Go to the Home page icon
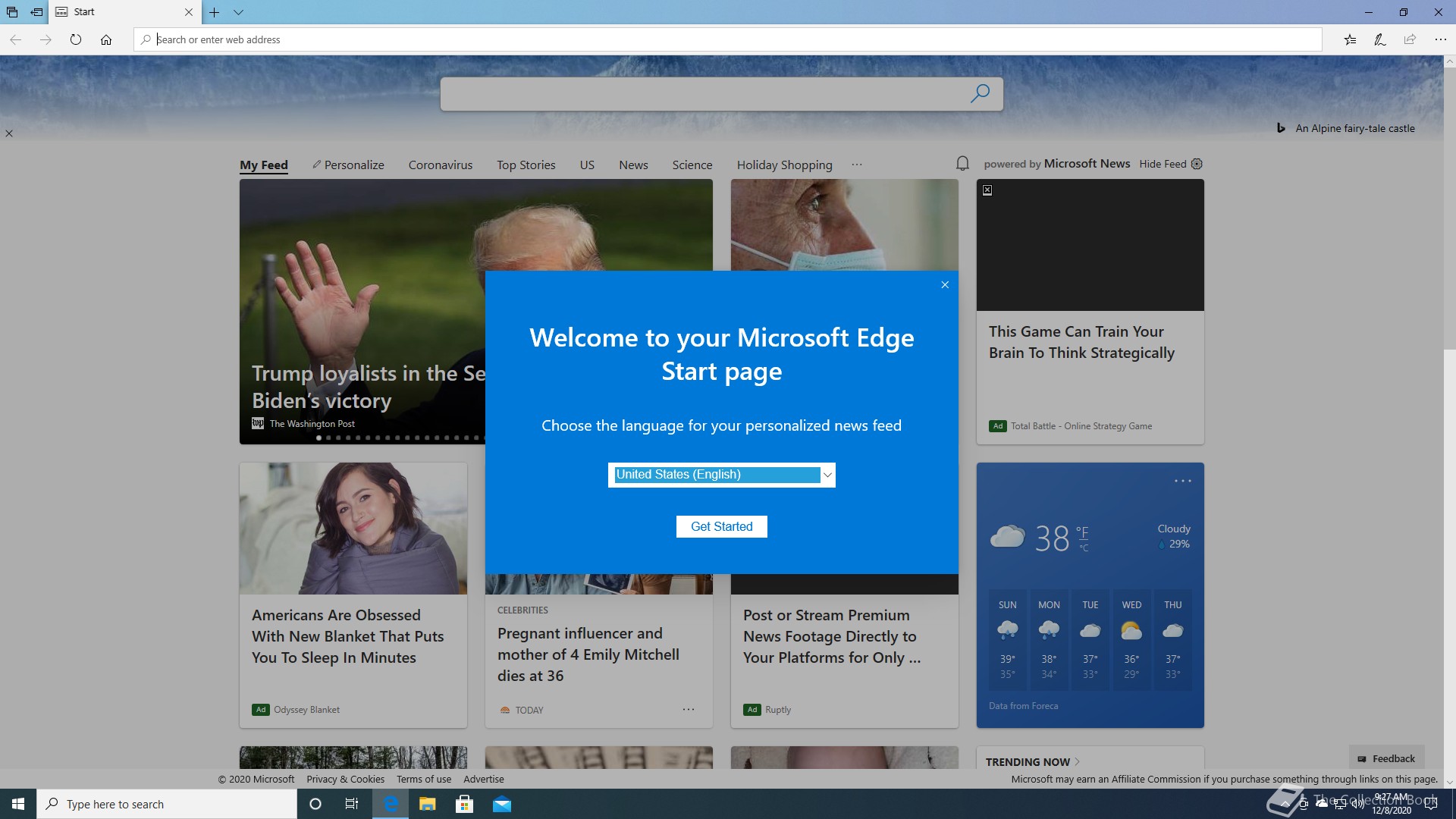1456x819 pixels. 106,39
